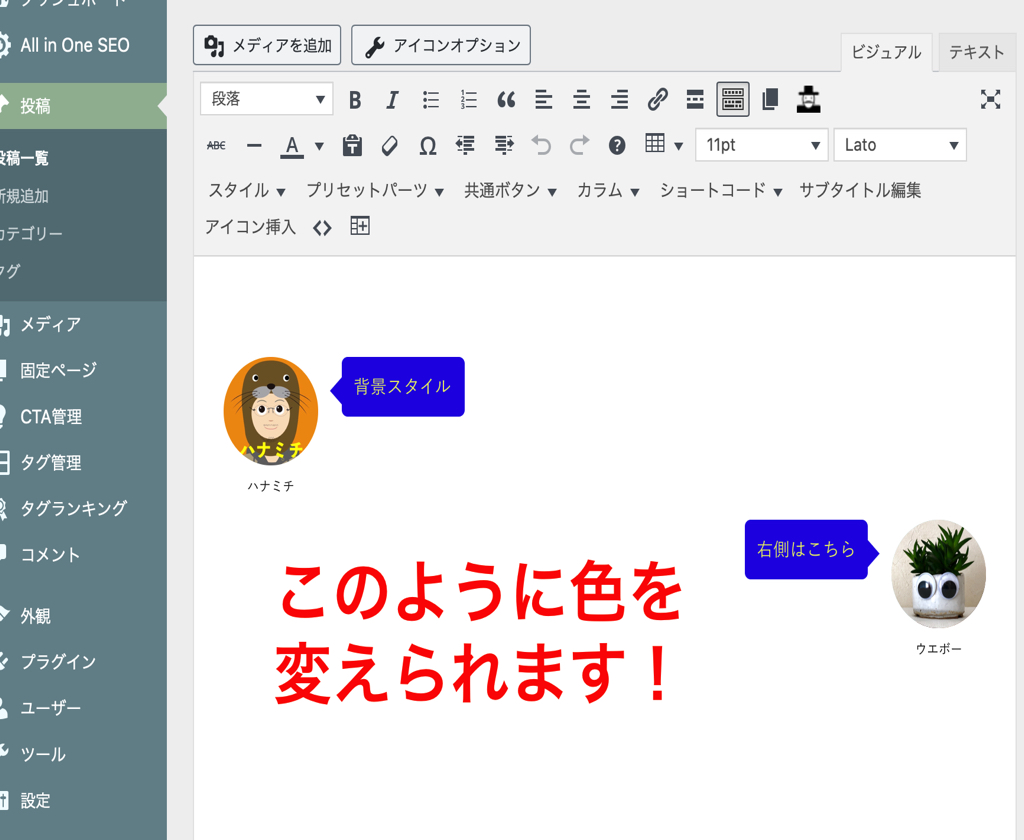The height and width of the screenshot is (840, 1024).
Task: Open the 11pt font size dropdown
Action: coord(761,146)
